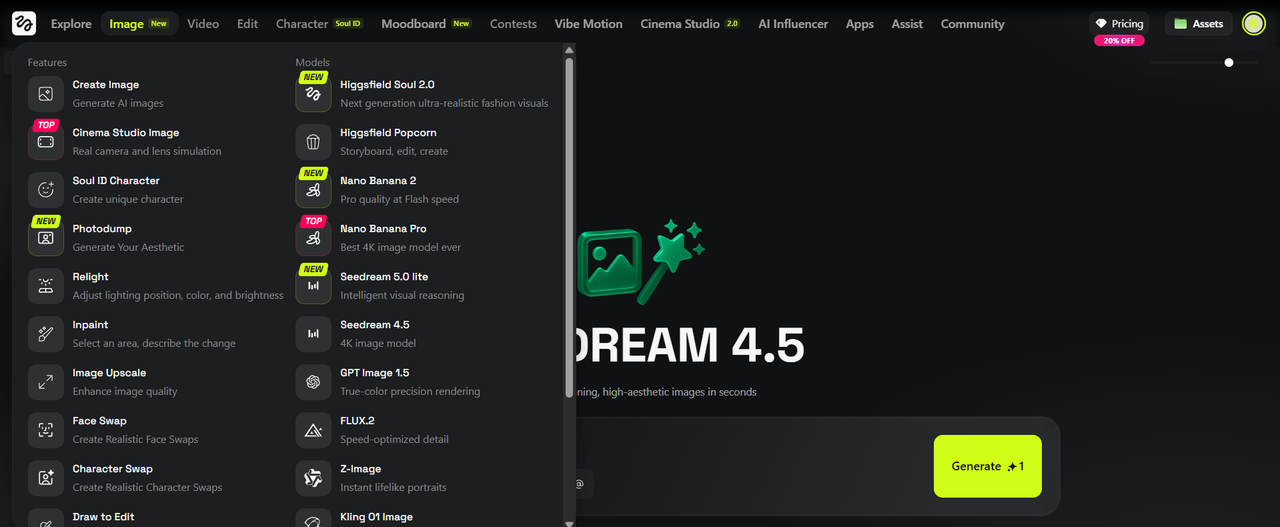Go to AI Influencer page
This screenshot has height=527, width=1280.
tap(795, 24)
